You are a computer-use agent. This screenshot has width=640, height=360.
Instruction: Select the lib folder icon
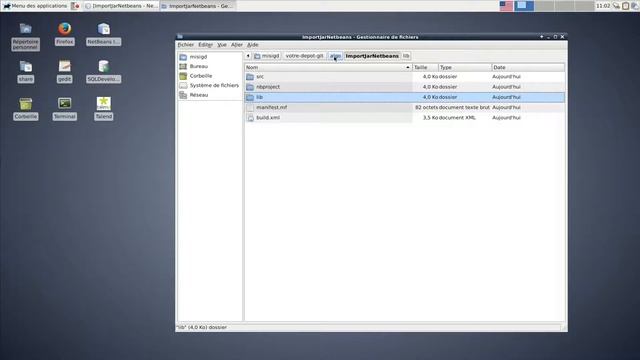[250, 97]
